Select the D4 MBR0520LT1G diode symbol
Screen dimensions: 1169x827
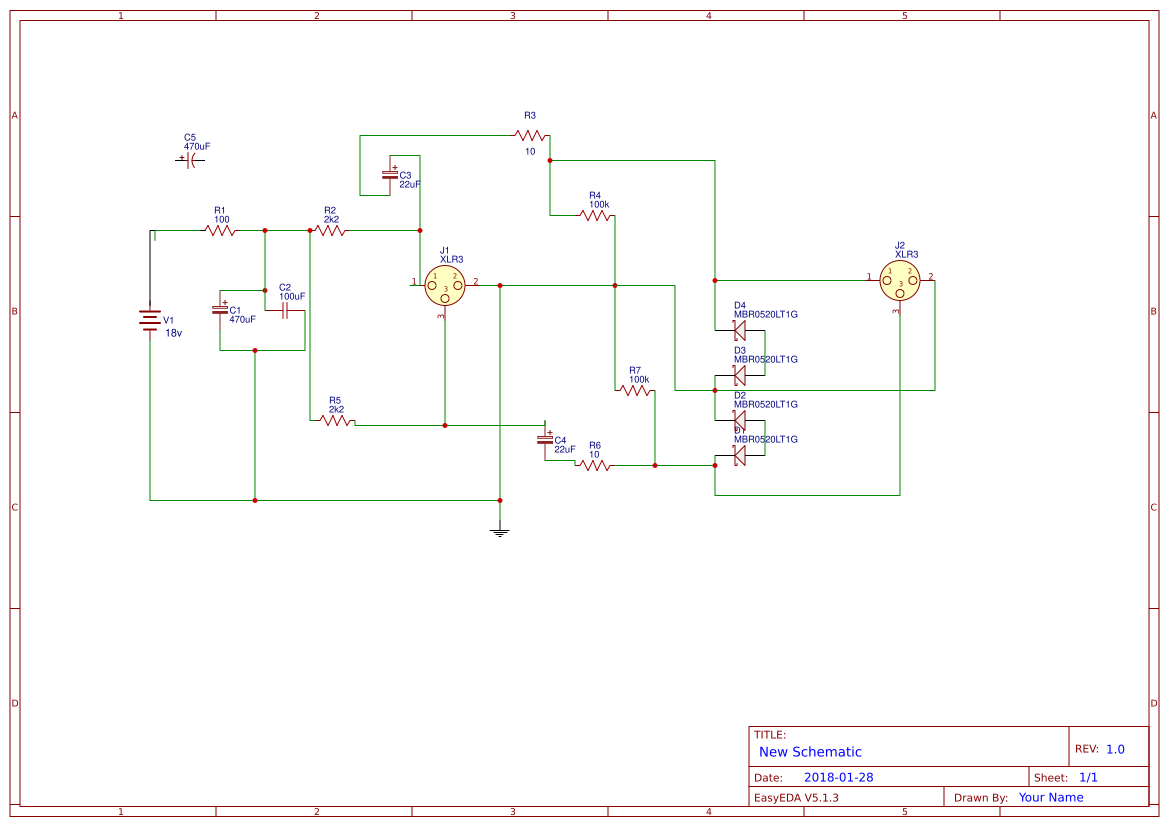pos(738,330)
